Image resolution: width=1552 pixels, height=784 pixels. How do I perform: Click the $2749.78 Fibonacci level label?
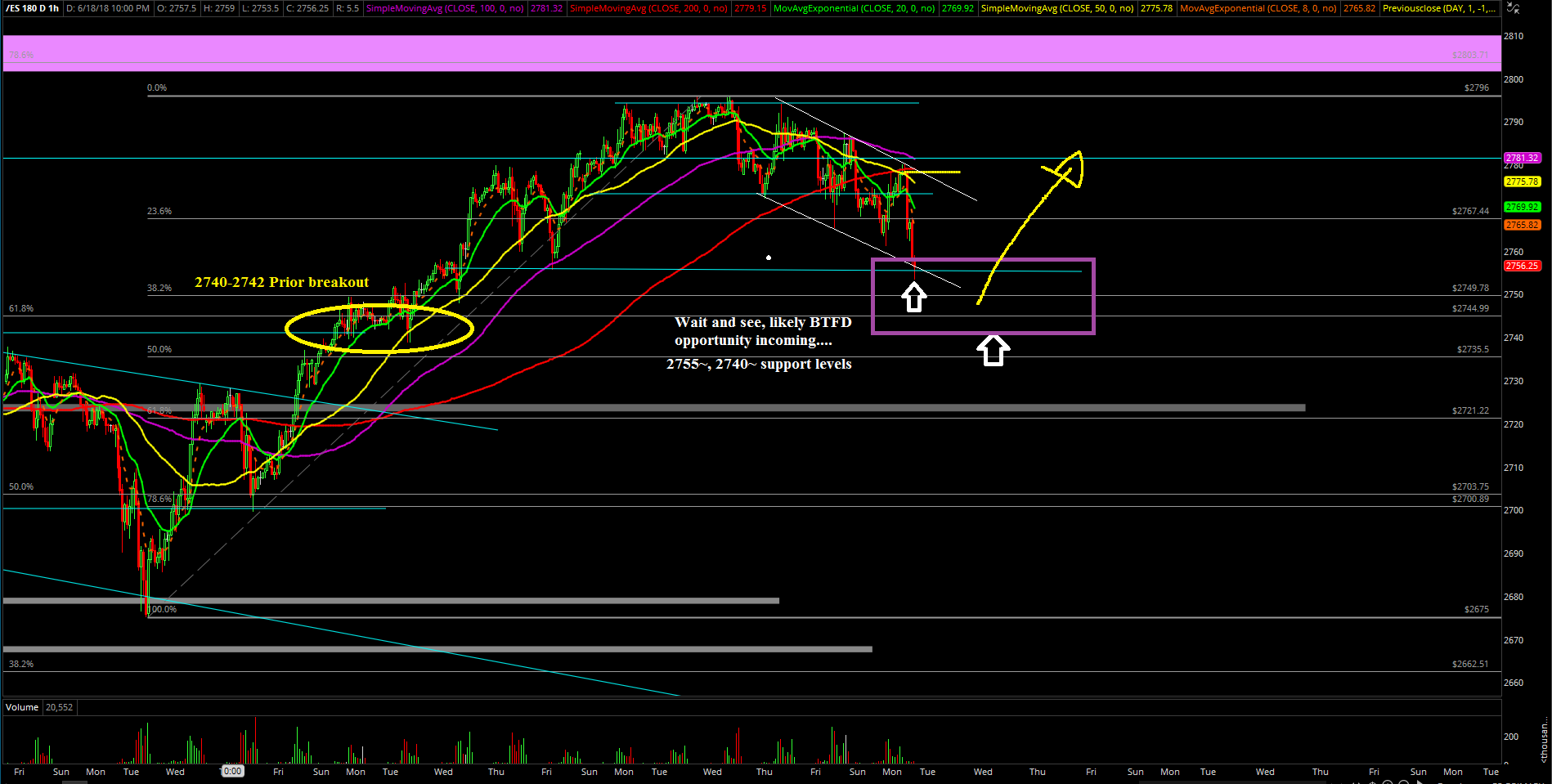(x=1470, y=288)
